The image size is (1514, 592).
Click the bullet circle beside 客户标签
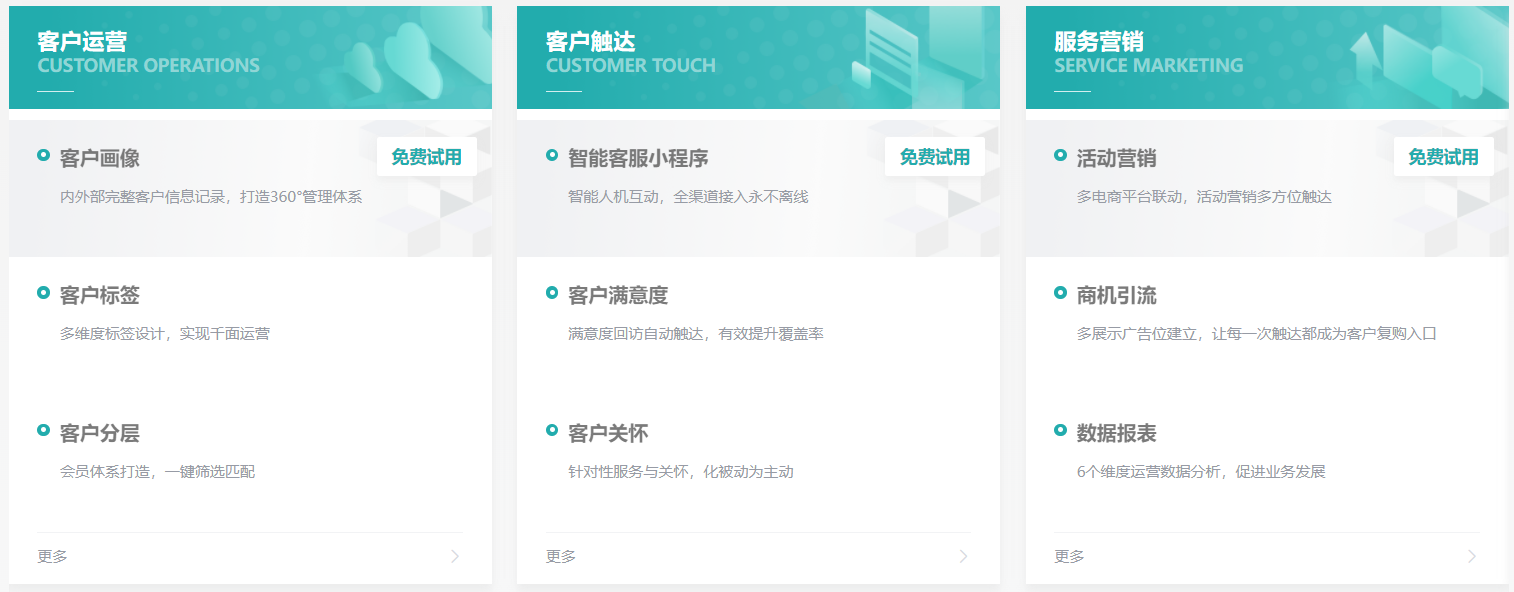click(x=43, y=292)
